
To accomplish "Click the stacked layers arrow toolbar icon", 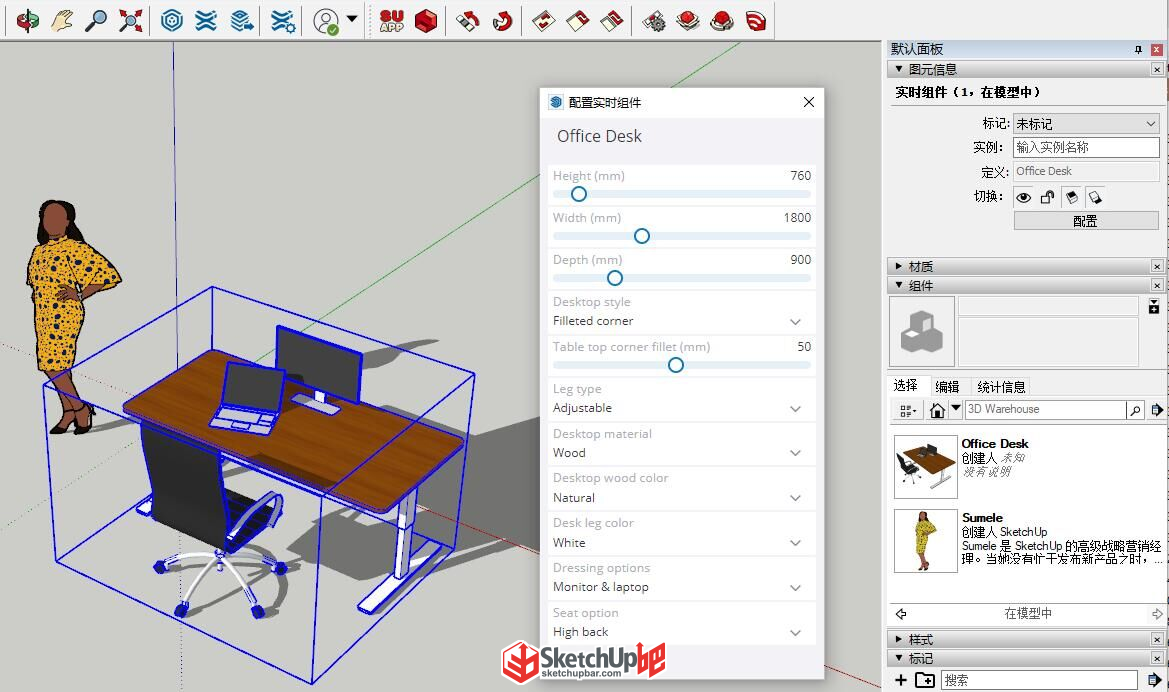I will 242,20.
